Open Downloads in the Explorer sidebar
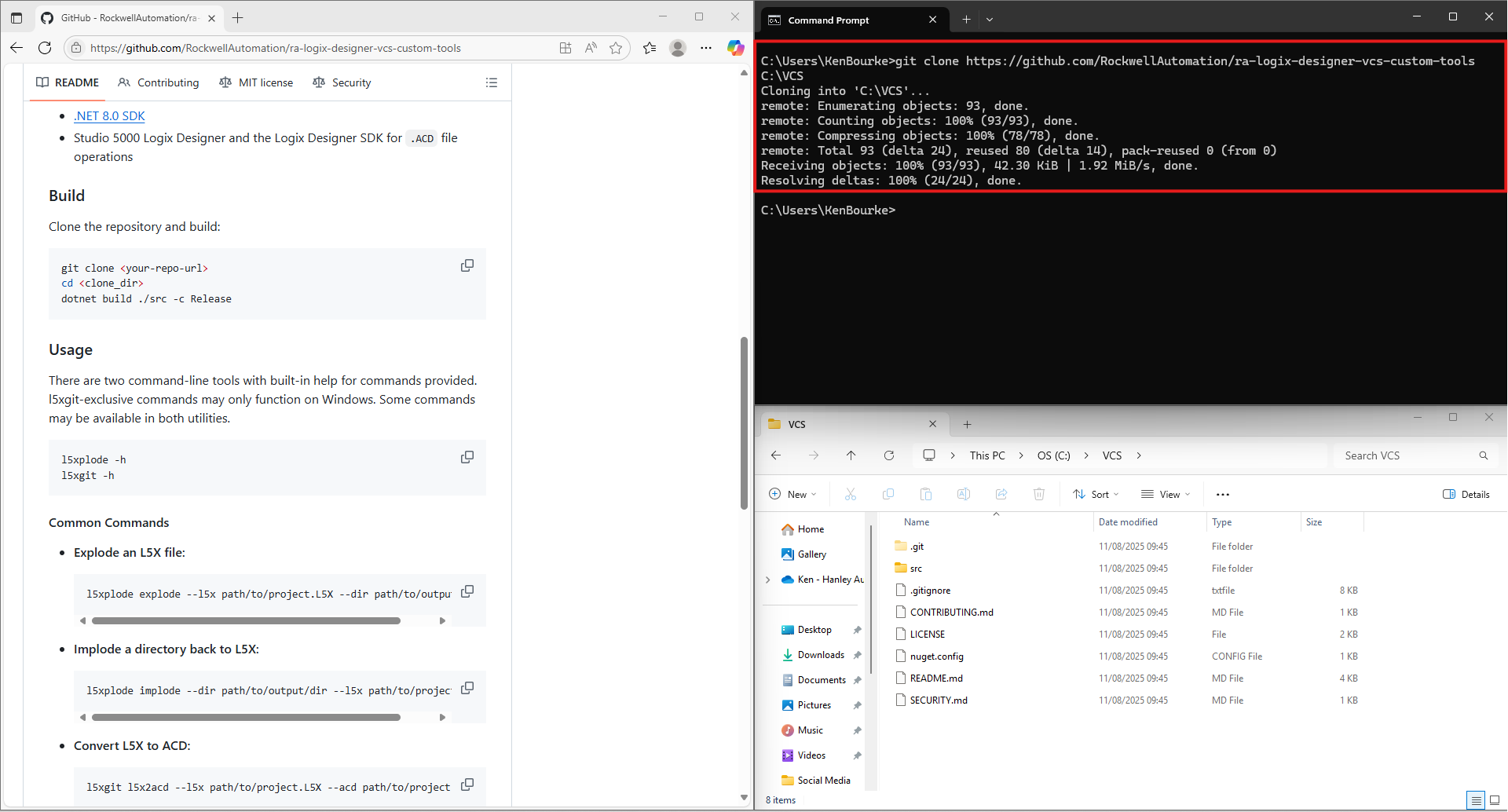 [821, 655]
